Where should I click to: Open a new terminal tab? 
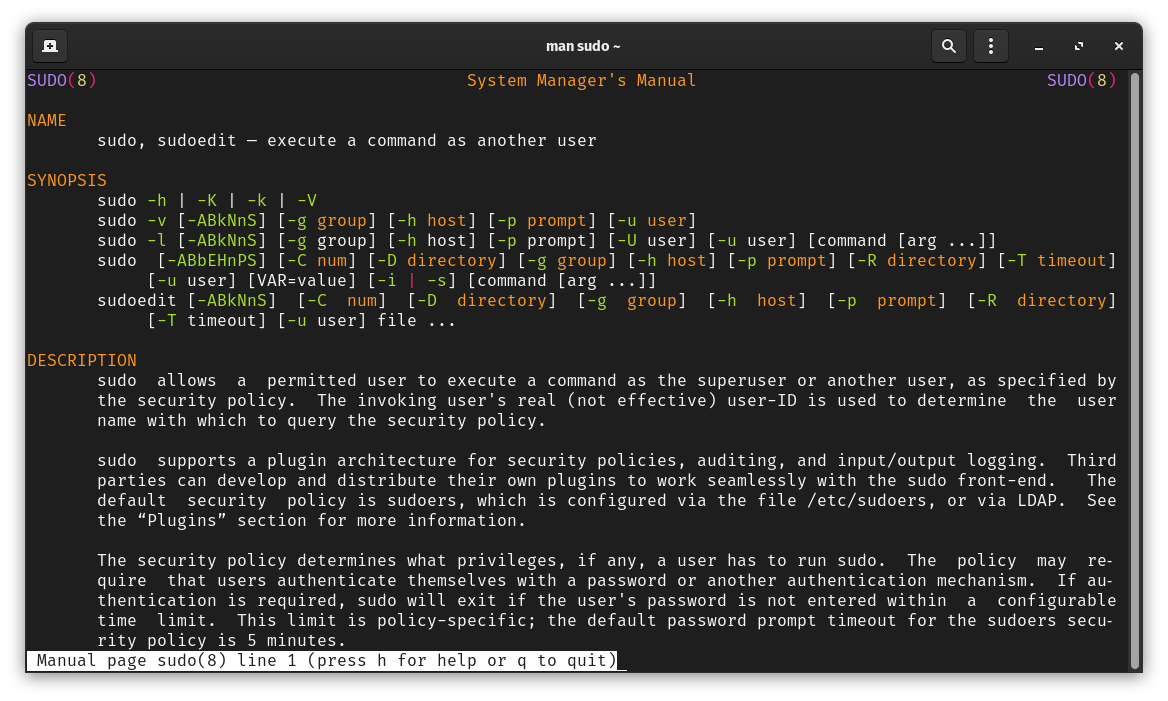[50, 46]
